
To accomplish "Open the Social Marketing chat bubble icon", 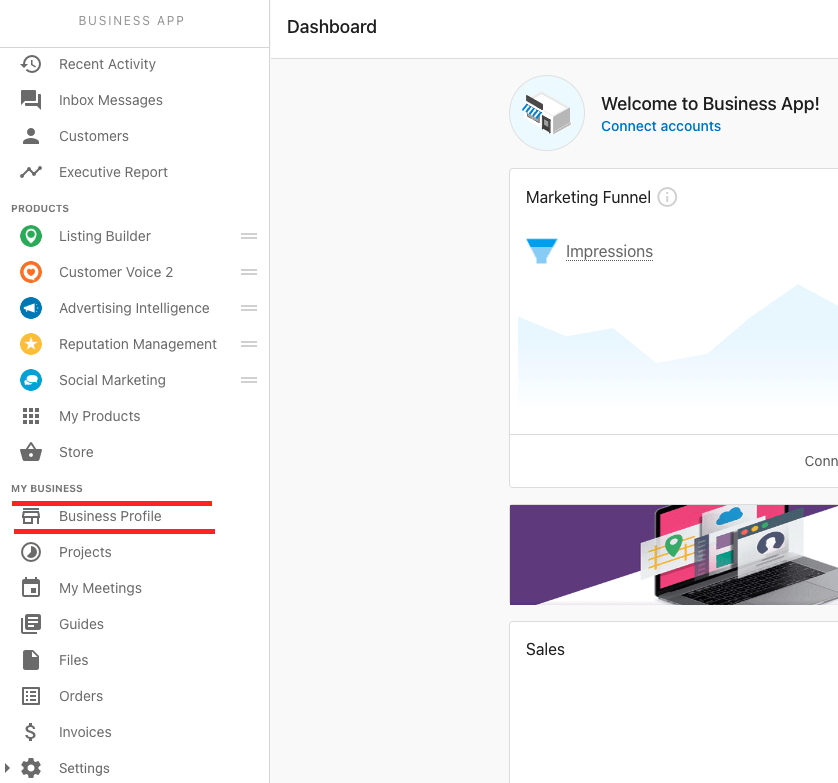I will tap(31, 380).
